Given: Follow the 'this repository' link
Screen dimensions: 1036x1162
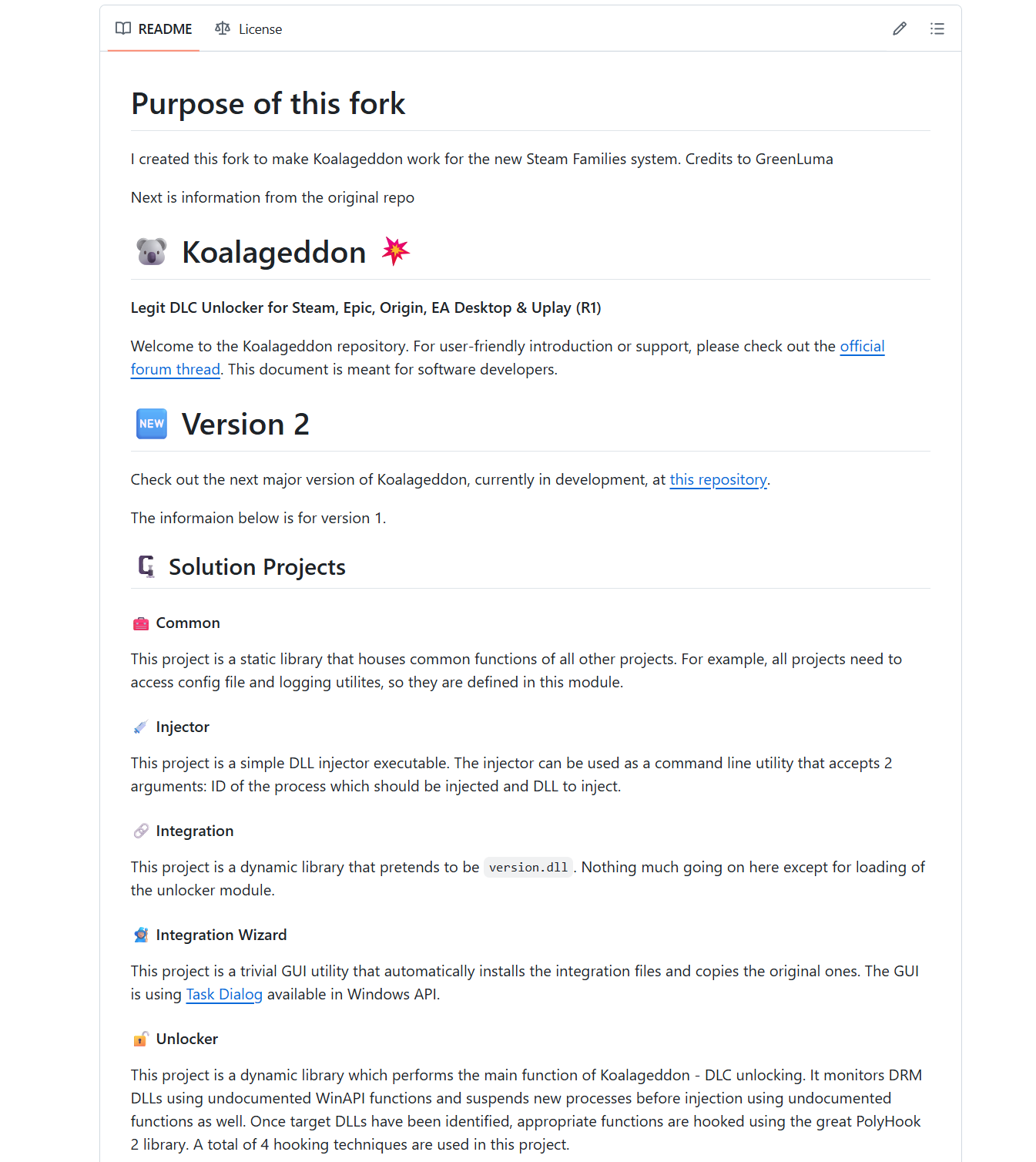Looking at the screenshot, I should 718,480.
